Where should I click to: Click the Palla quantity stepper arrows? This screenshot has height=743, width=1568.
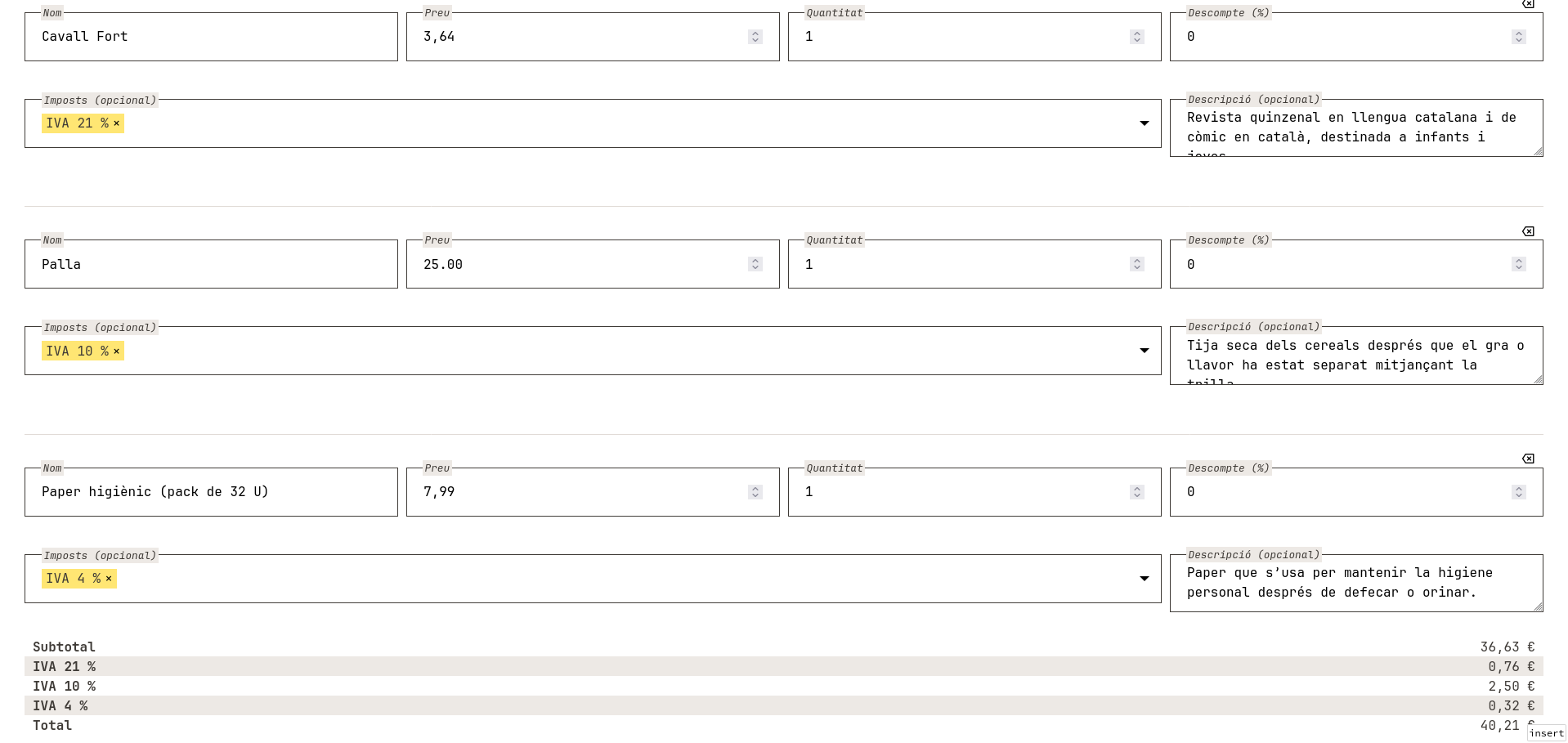click(x=1137, y=264)
